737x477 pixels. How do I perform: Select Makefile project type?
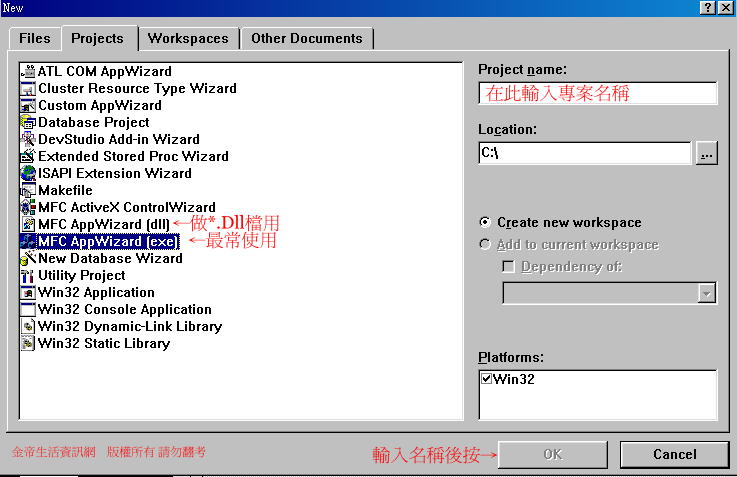pos(65,190)
